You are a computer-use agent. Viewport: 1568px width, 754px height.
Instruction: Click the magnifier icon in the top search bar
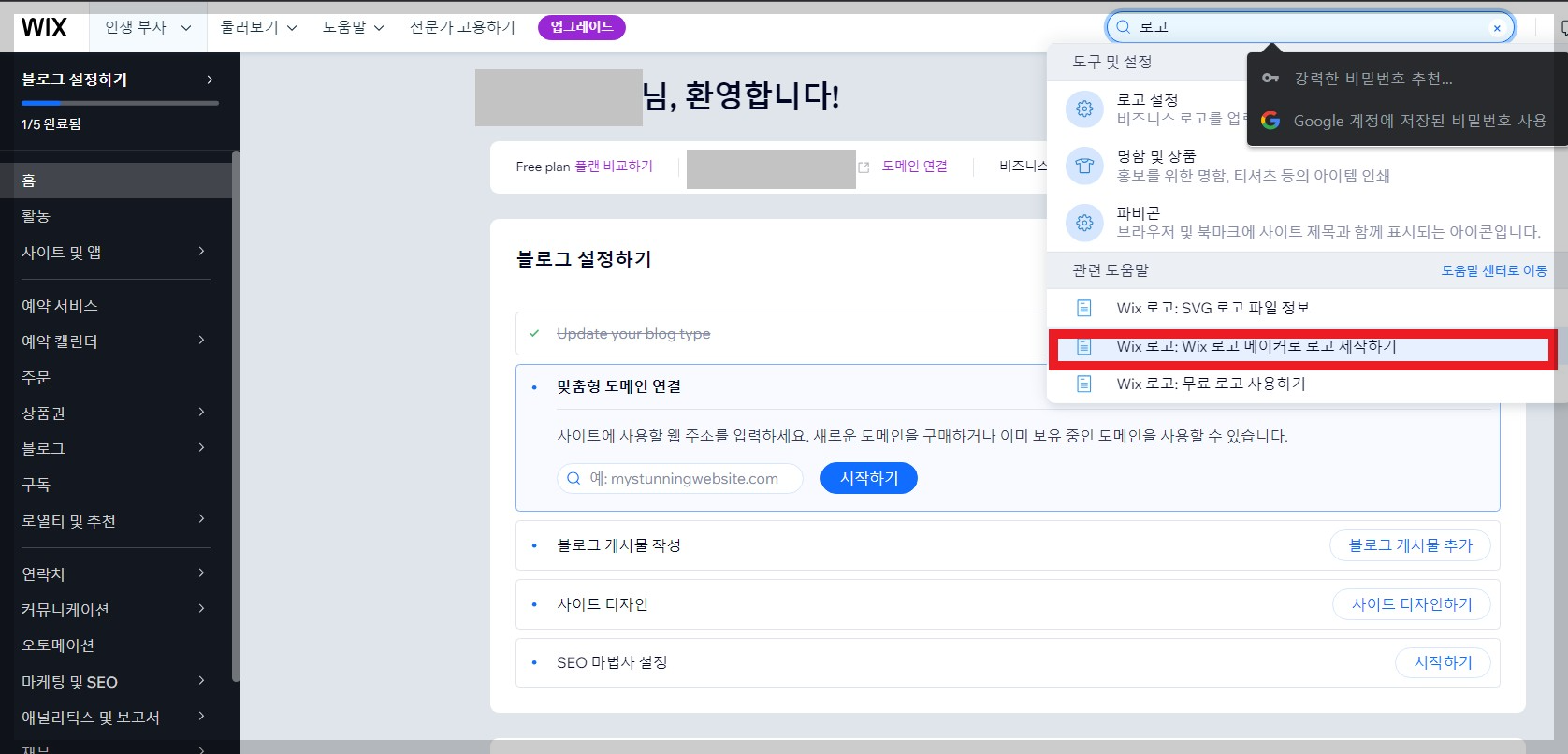pos(1123,27)
